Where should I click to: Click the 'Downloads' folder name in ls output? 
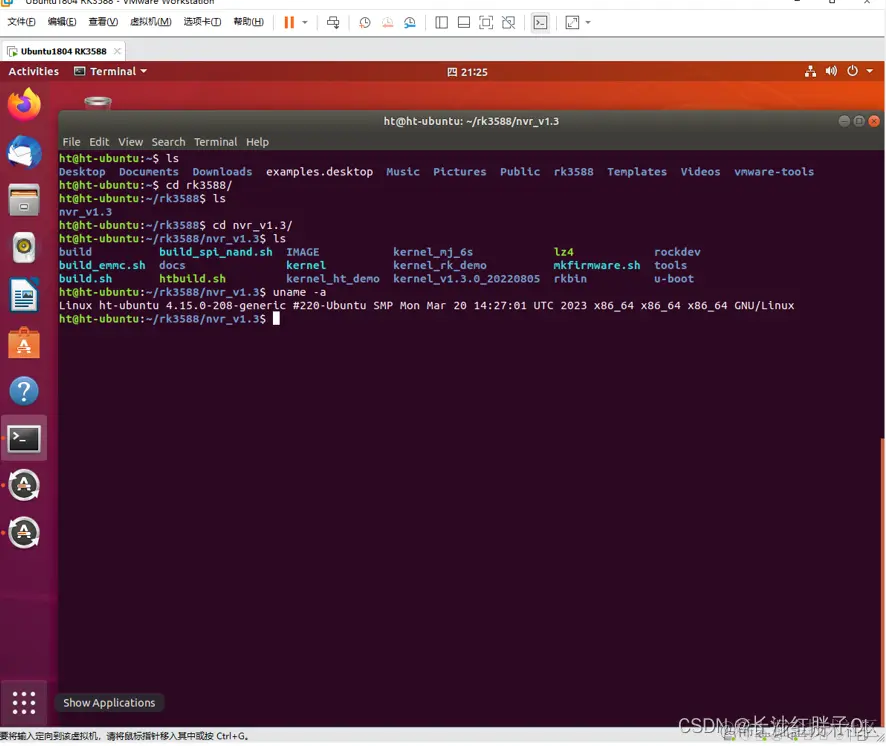222,172
